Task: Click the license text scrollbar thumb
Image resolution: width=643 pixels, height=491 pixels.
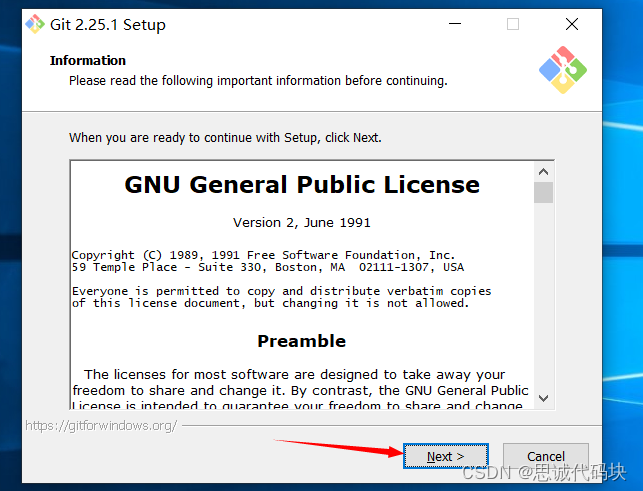Action: coord(543,192)
